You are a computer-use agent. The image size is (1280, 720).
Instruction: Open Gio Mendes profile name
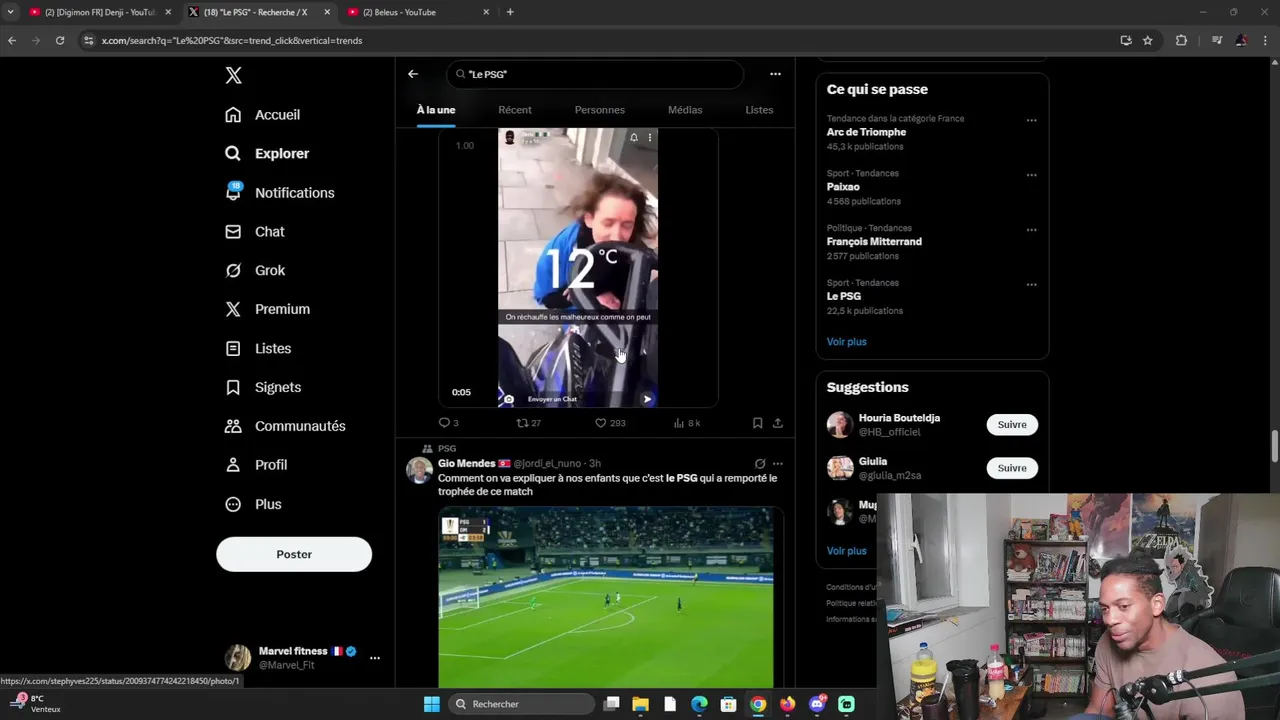pos(466,464)
